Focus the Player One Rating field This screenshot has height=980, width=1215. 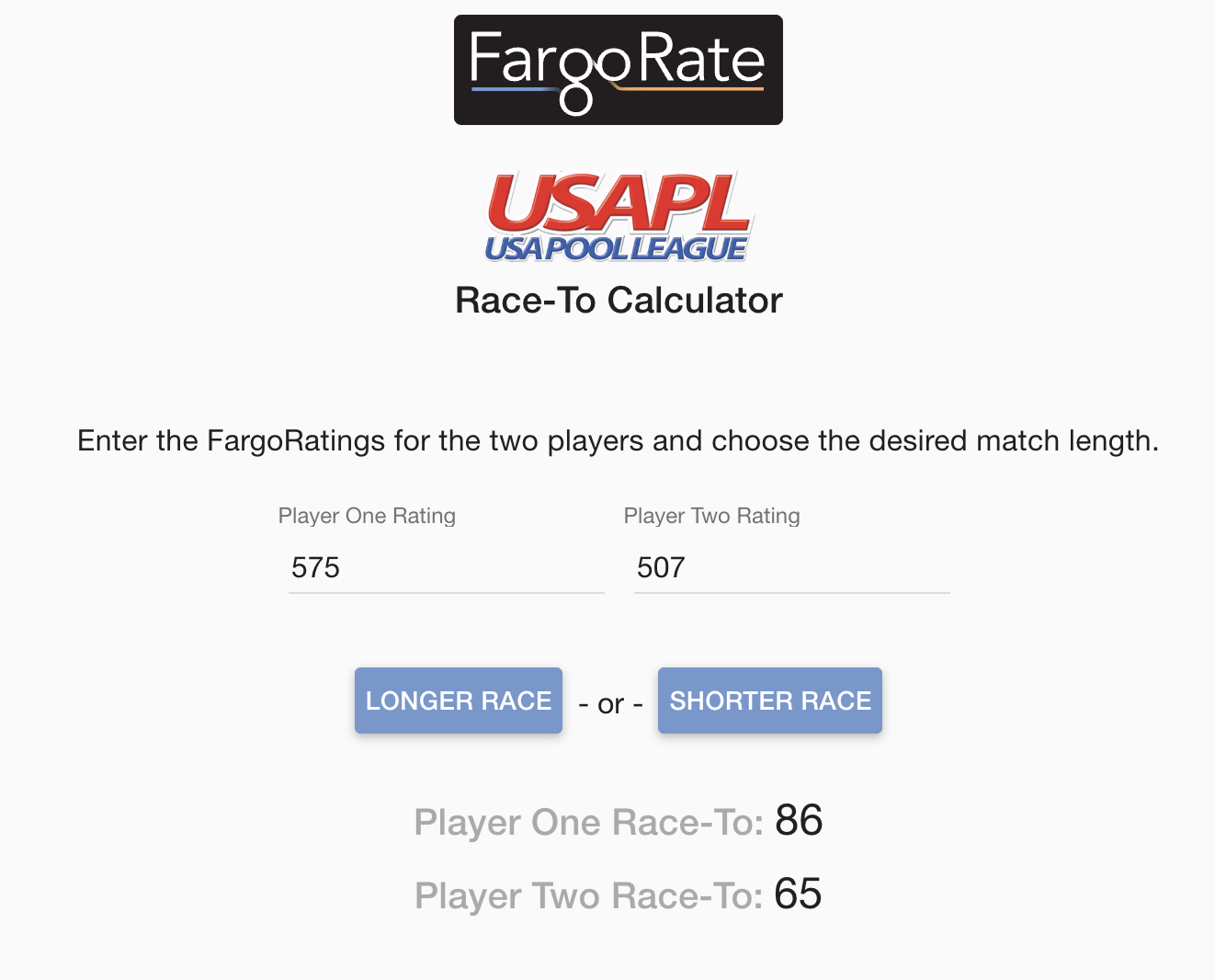click(x=447, y=568)
